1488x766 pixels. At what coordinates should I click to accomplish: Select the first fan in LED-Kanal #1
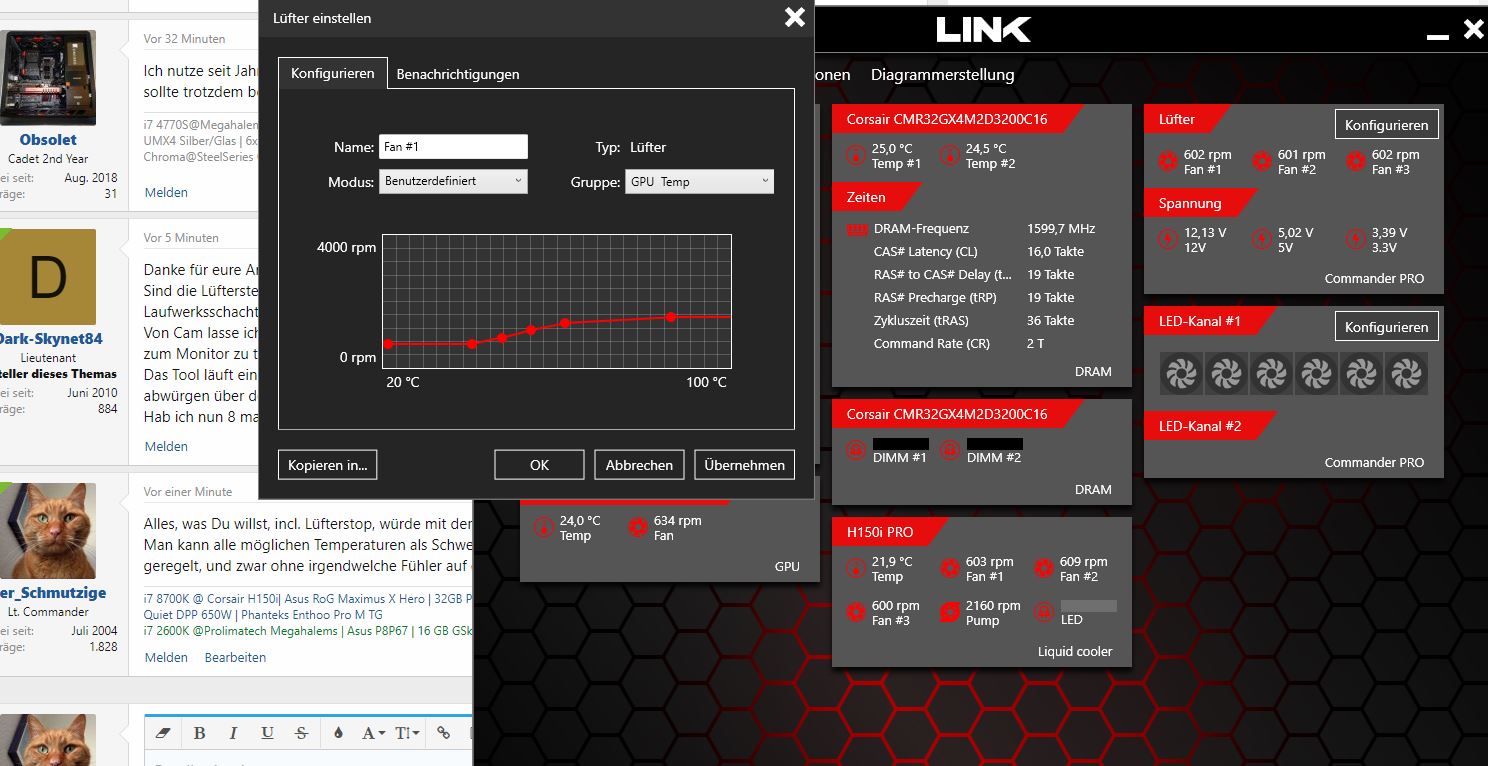[x=1181, y=374]
